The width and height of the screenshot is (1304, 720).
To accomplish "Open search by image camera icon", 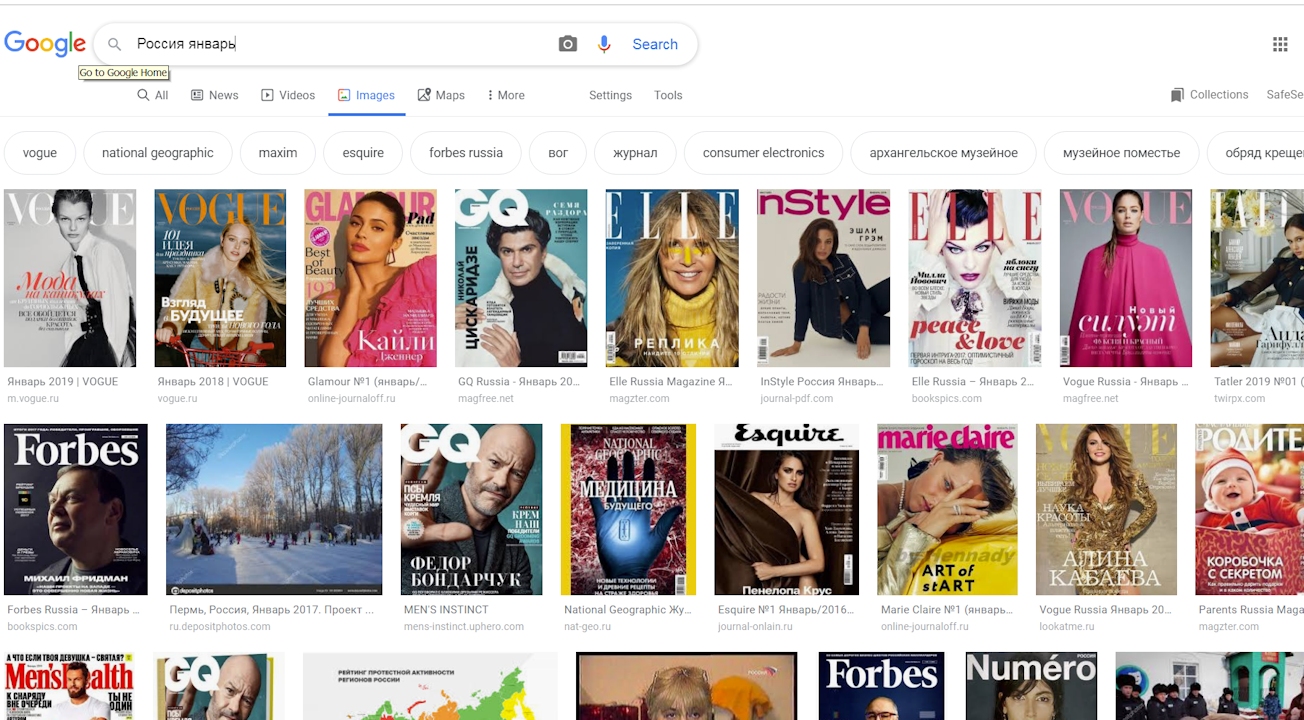I will click(x=568, y=44).
